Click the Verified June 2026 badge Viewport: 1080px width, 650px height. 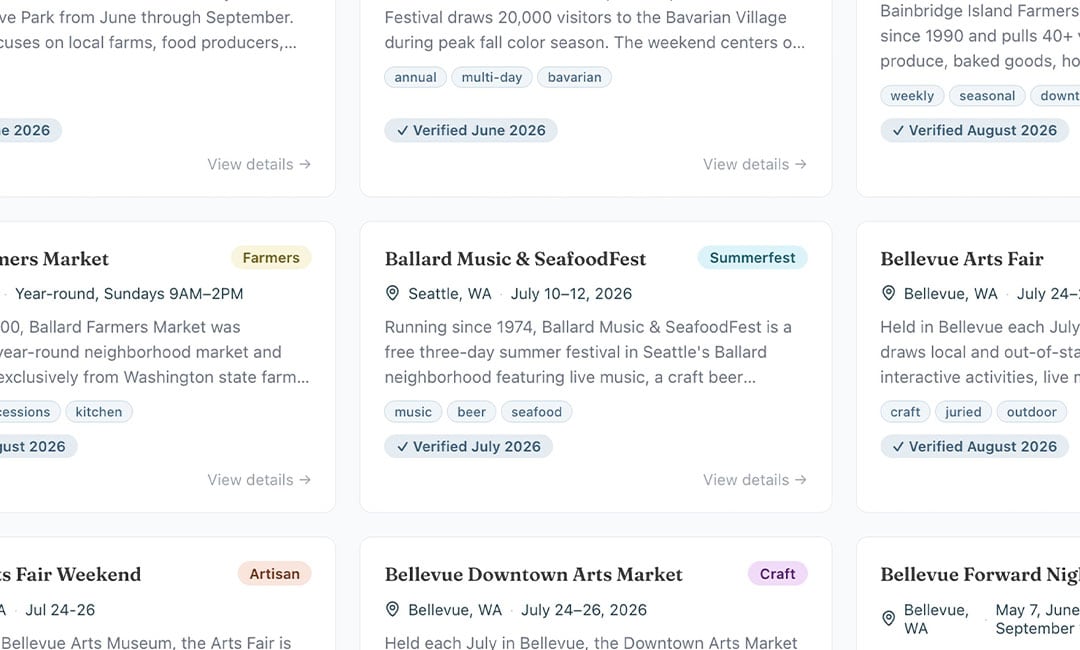click(470, 130)
